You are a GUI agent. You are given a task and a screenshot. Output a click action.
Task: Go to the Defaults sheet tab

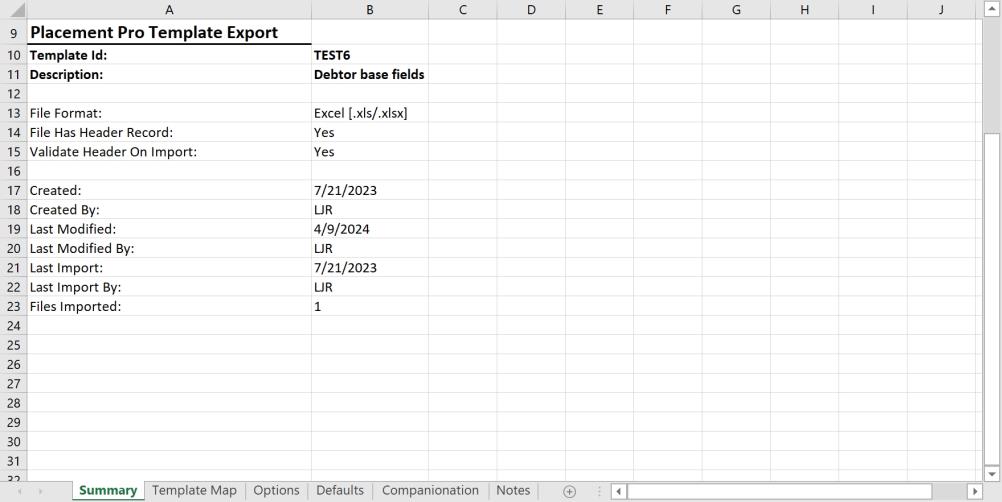click(x=340, y=490)
